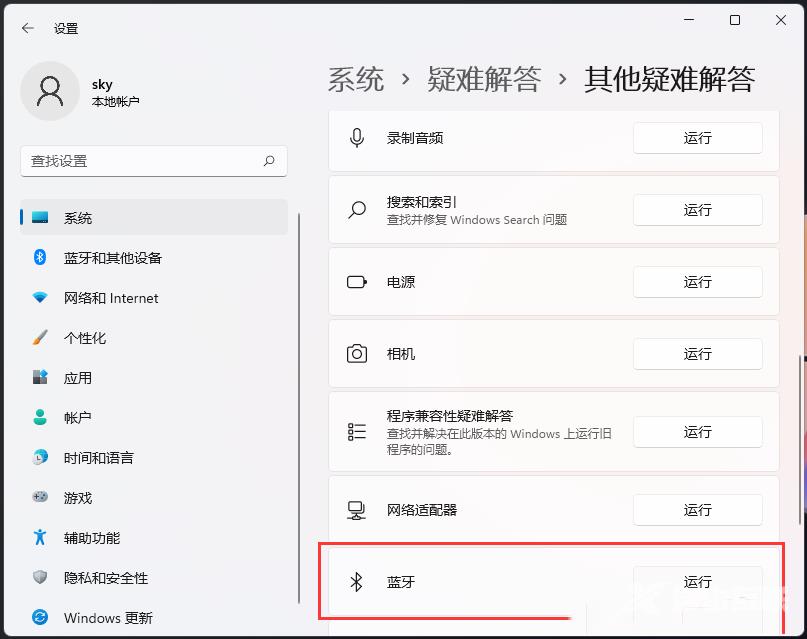807x639 pixels.
Task: Run the 相机 troubleshooter
Action: point(697,354)
